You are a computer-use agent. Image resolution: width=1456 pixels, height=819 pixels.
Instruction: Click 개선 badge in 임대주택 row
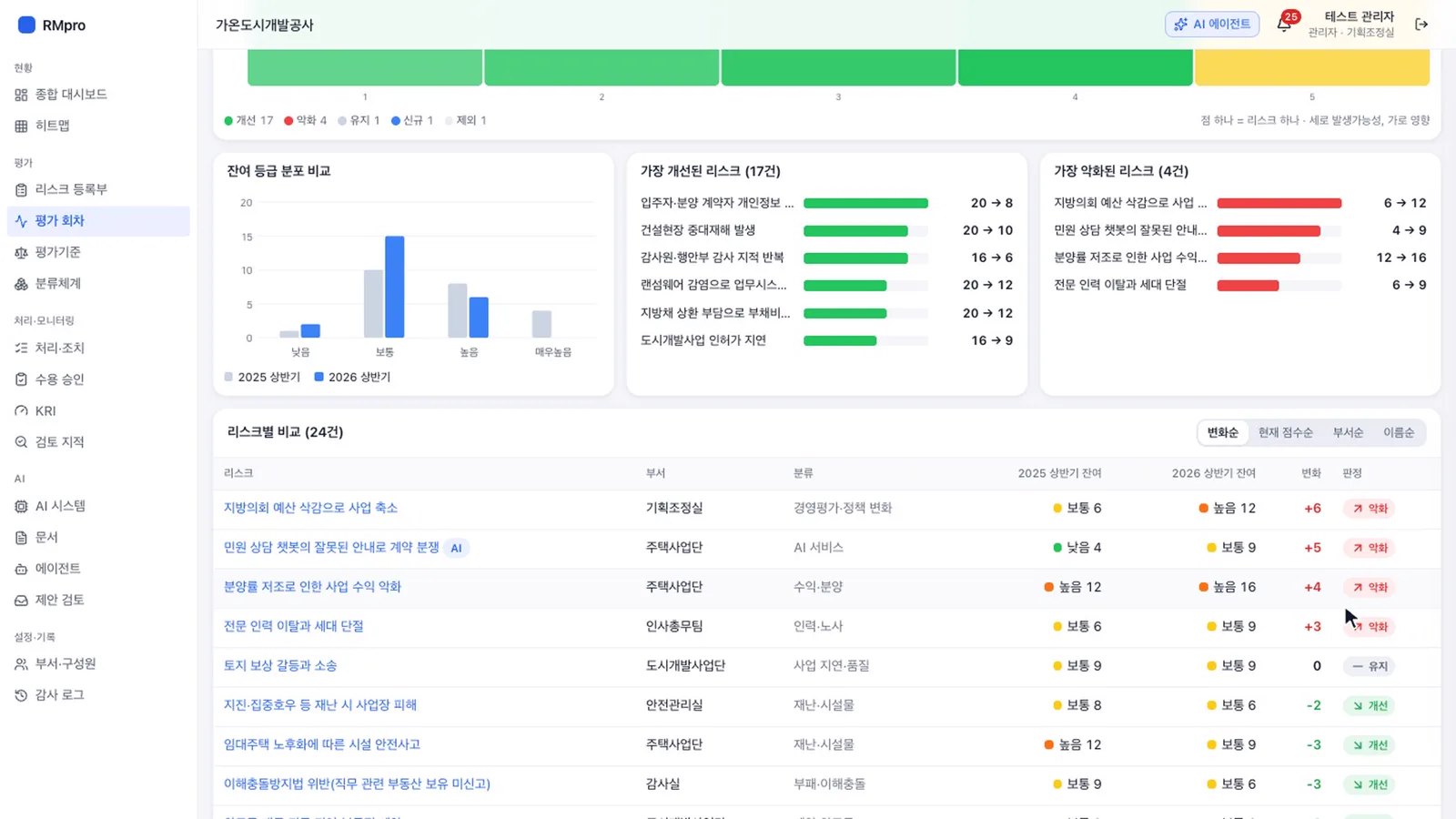click(1369, 745)
